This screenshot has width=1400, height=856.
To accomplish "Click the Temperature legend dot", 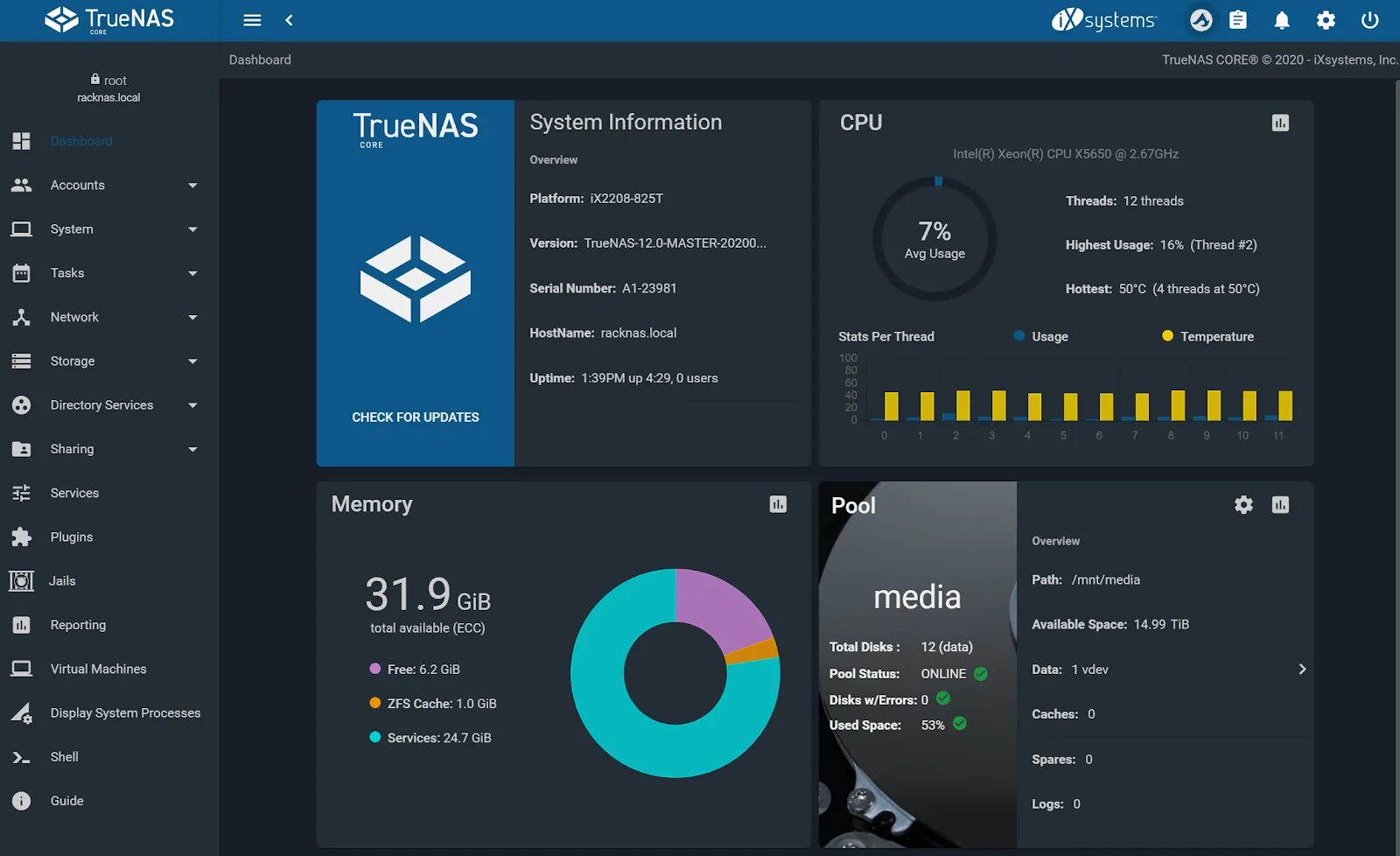I will point(1167,336).
